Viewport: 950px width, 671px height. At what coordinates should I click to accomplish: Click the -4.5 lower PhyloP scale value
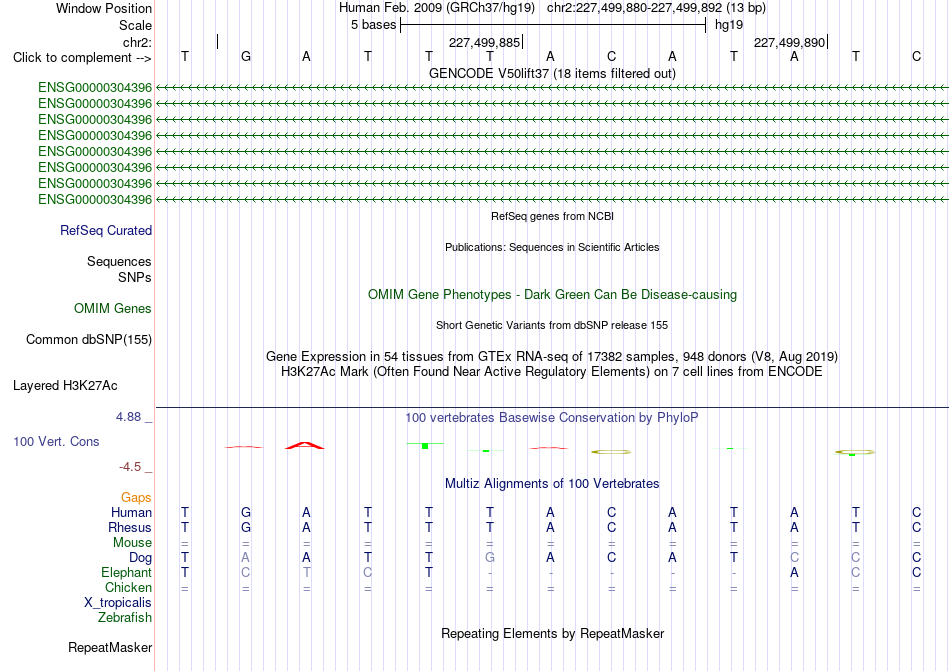coord(130,467)
